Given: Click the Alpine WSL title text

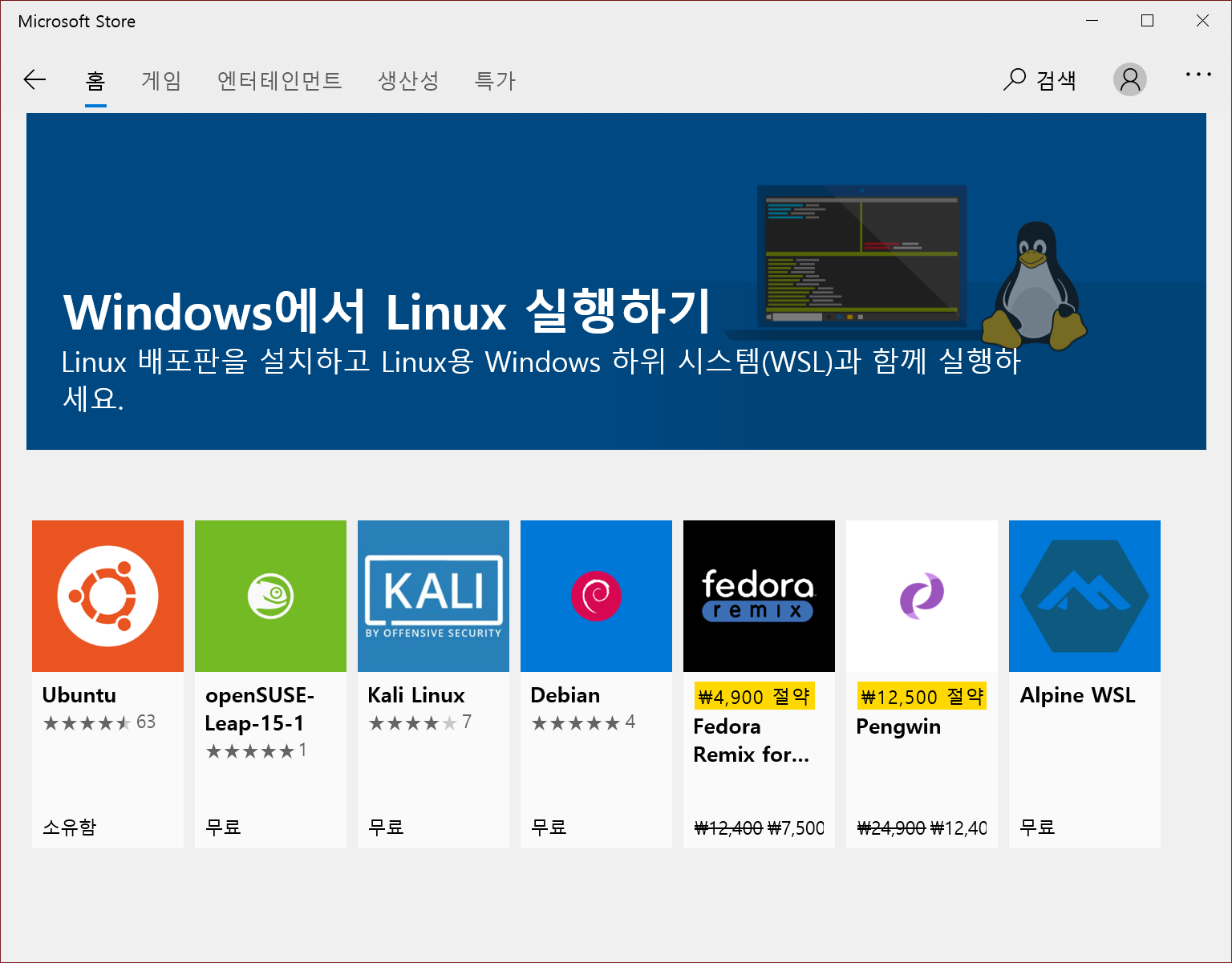Looking at the screenshot, I should (1077, 695).
